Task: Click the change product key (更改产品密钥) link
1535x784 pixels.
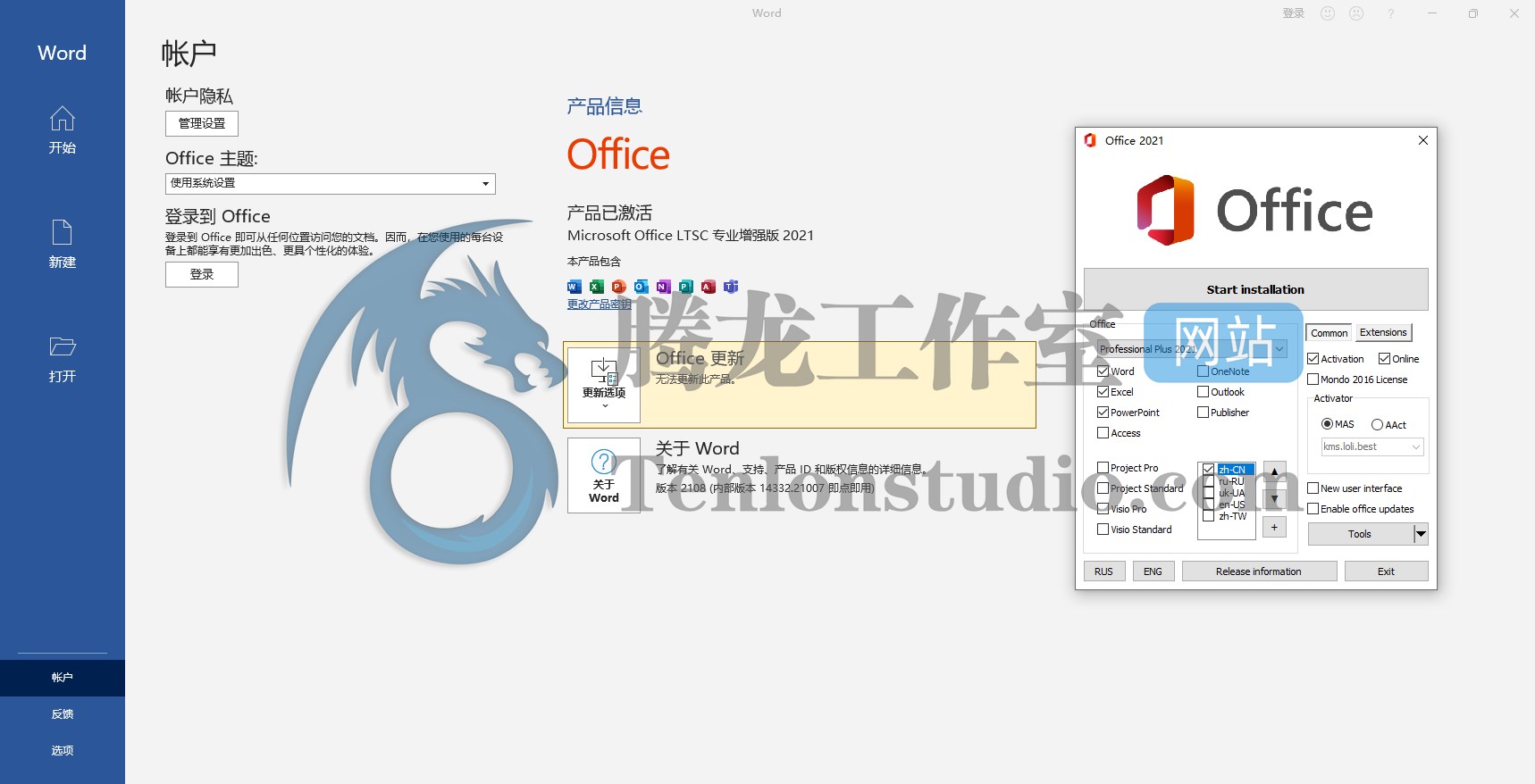Action: point(599,304)
